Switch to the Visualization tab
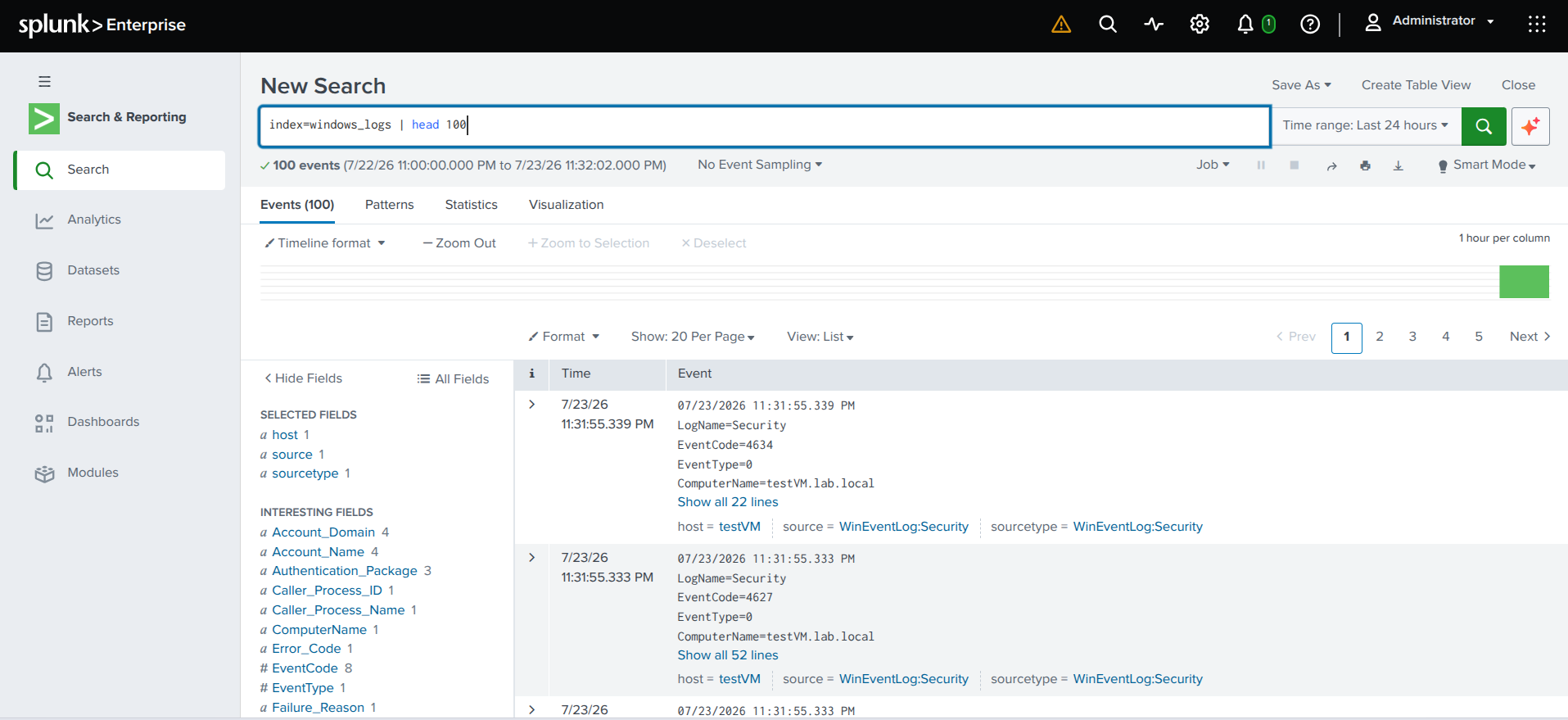1568x720 pixels. coord(567,205)
